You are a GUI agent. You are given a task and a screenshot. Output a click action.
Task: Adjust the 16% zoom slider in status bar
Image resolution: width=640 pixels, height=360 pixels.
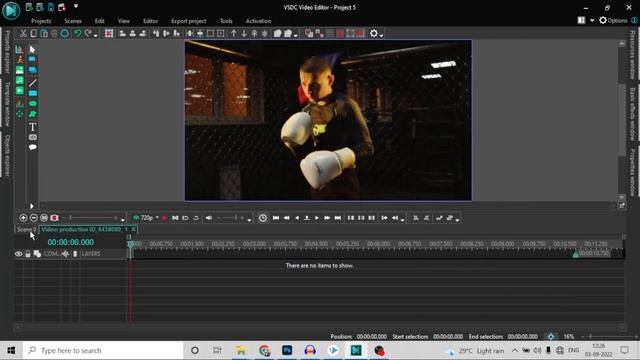click(x=608, y=337)
